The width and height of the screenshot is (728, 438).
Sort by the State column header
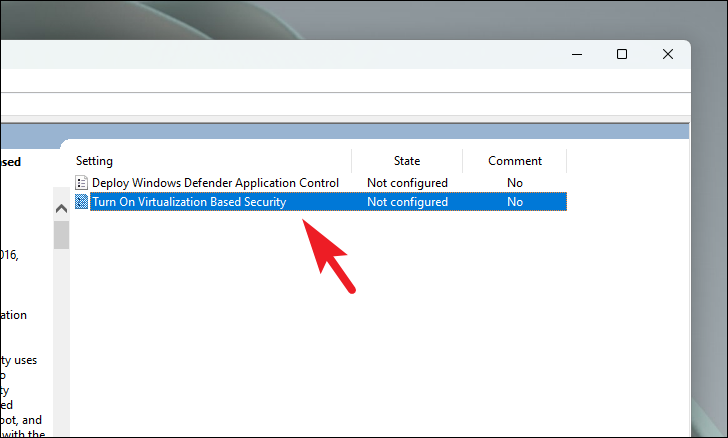tap(407, 161)
